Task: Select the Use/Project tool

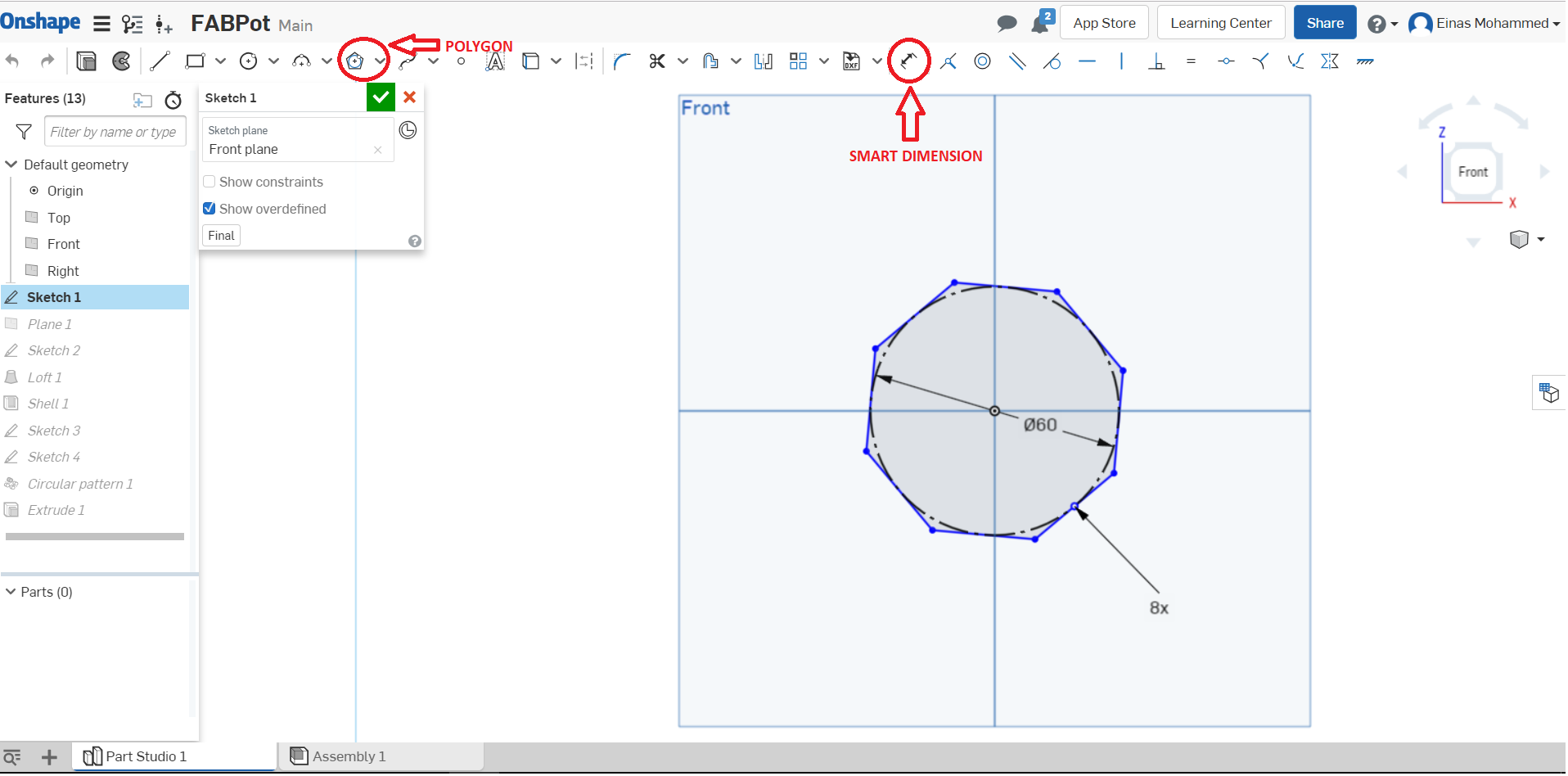Action: (530, 61)
